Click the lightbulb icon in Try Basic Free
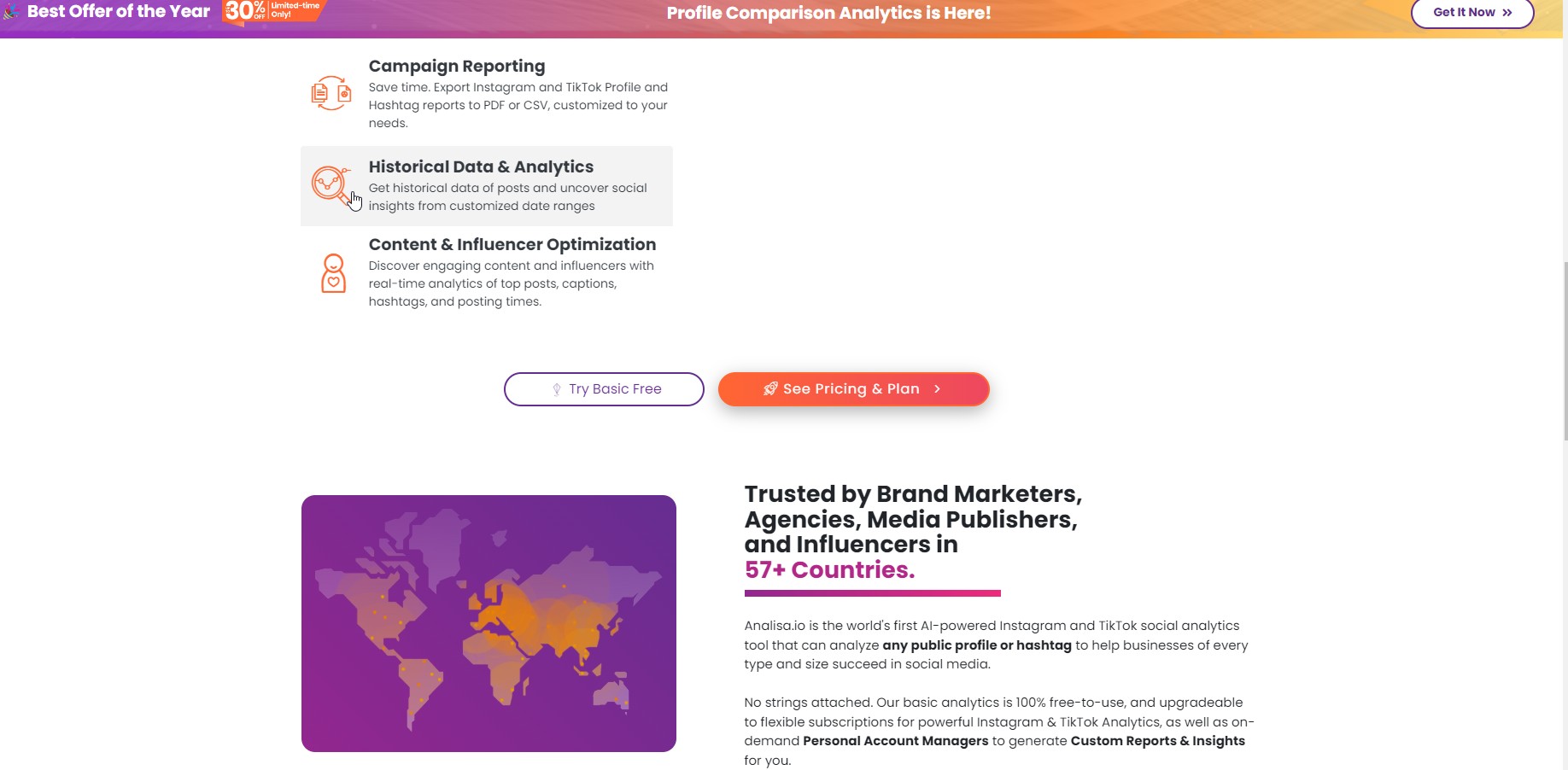 pyautogui.click(x=557, y=389)
